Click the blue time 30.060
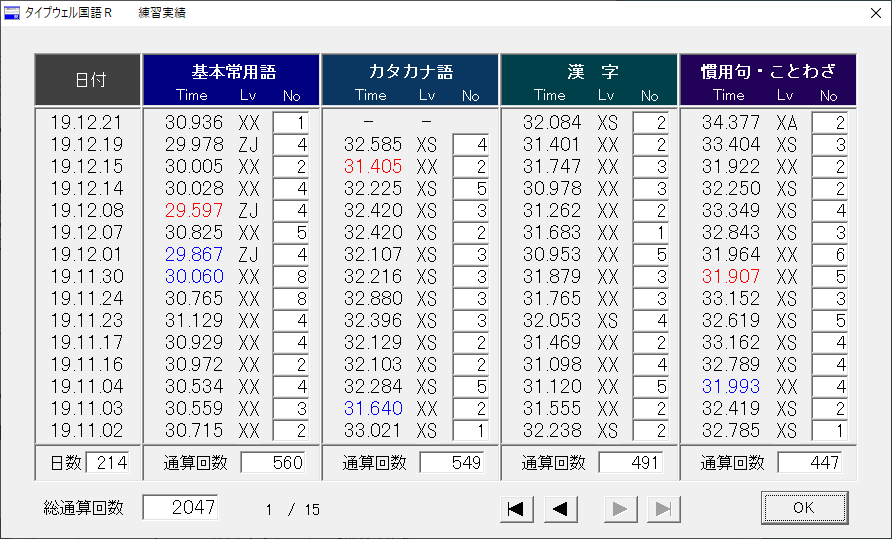 194,277
